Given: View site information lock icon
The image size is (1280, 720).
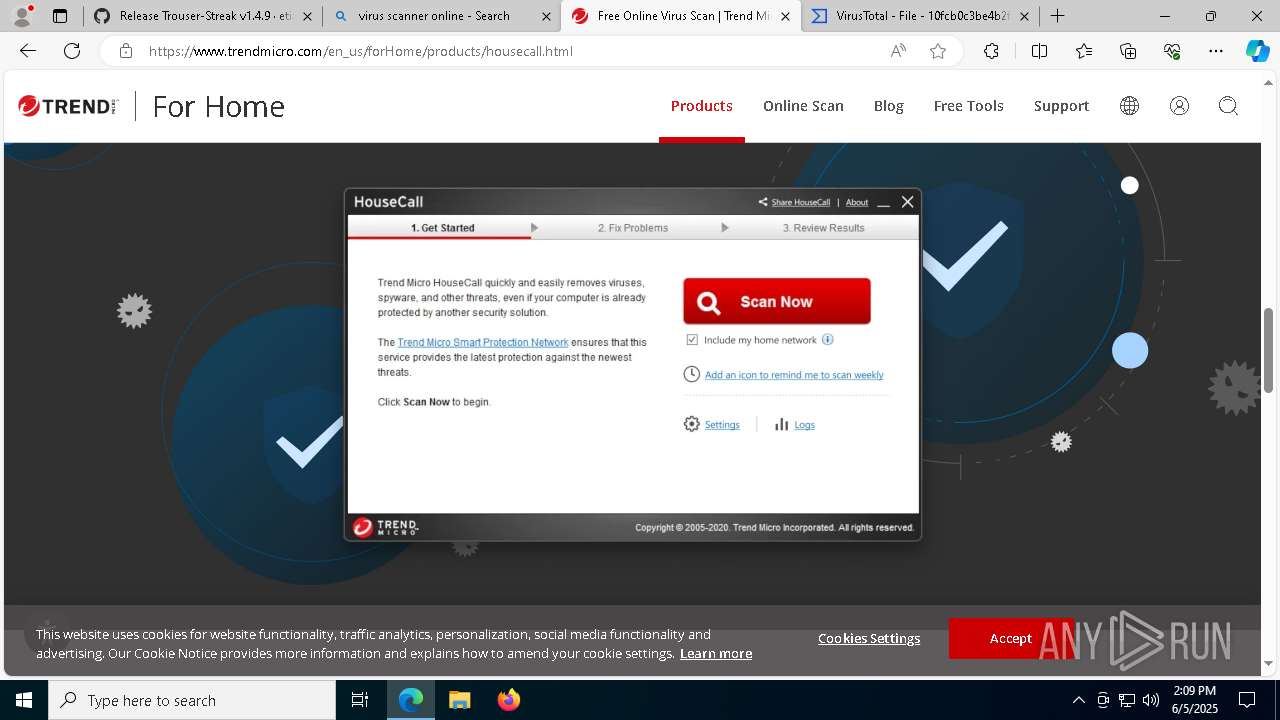Looking at the screenshot, I should [x=126, y=51].
